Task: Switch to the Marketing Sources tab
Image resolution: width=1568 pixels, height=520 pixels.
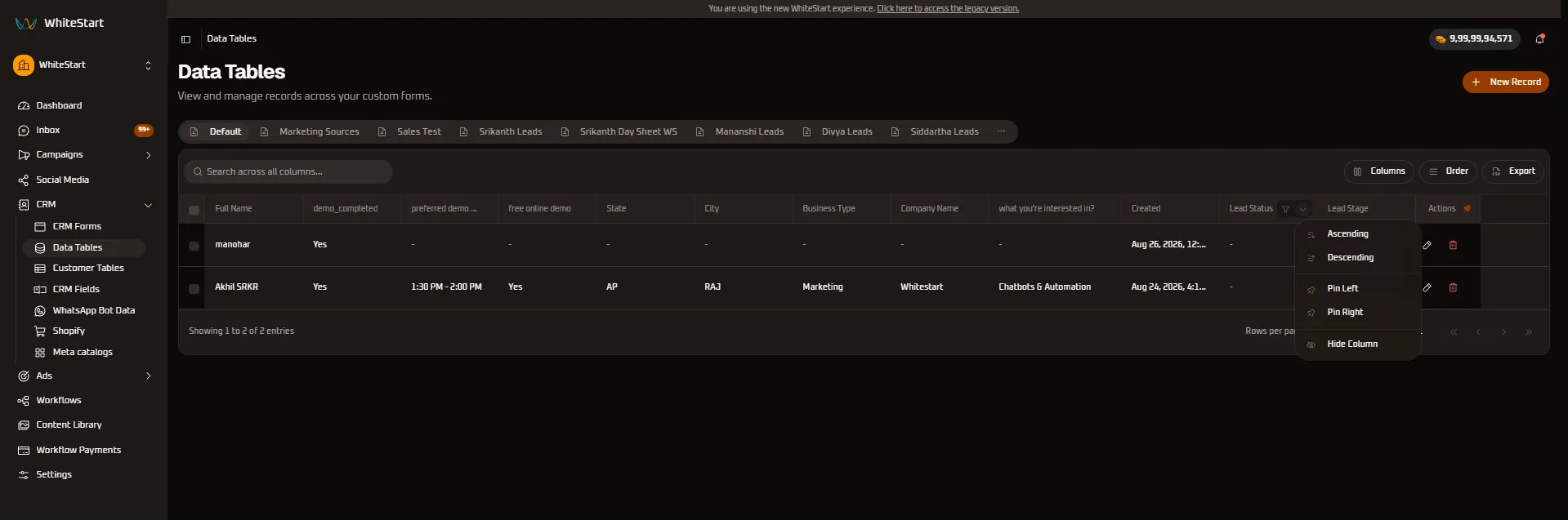Action: (x=310, y=131)
